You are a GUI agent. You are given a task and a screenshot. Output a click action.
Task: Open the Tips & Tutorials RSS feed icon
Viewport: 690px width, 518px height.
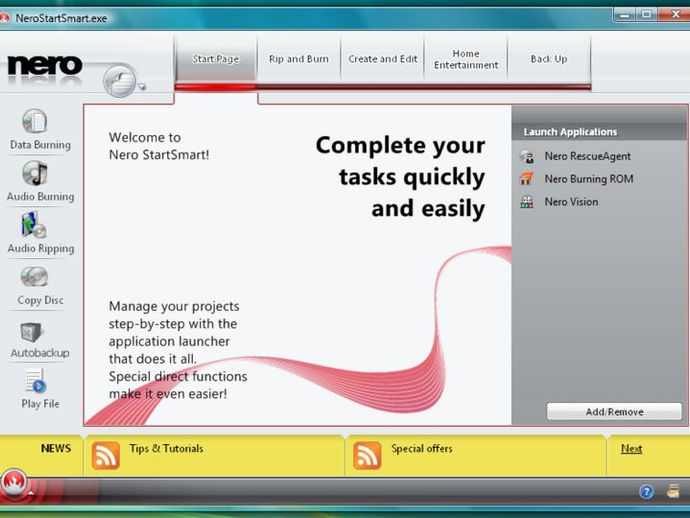[x=106, y=456]
